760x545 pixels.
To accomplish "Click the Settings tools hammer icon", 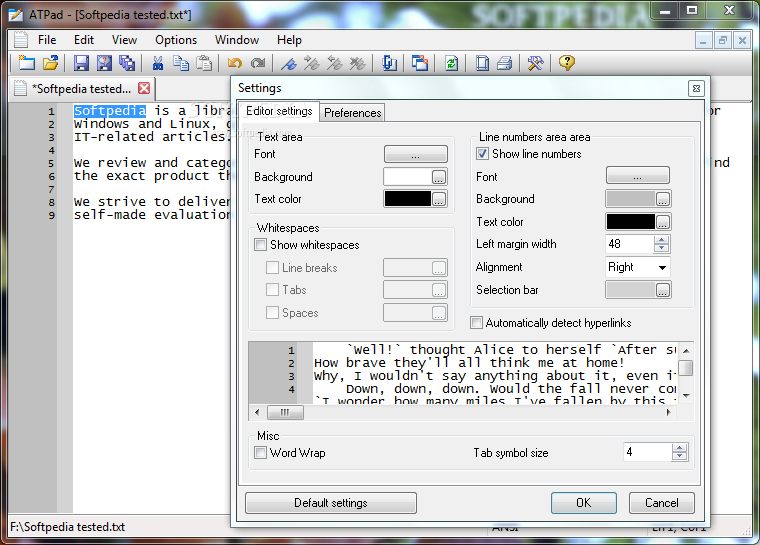I will pyautogui.click(x=536, y=63).
